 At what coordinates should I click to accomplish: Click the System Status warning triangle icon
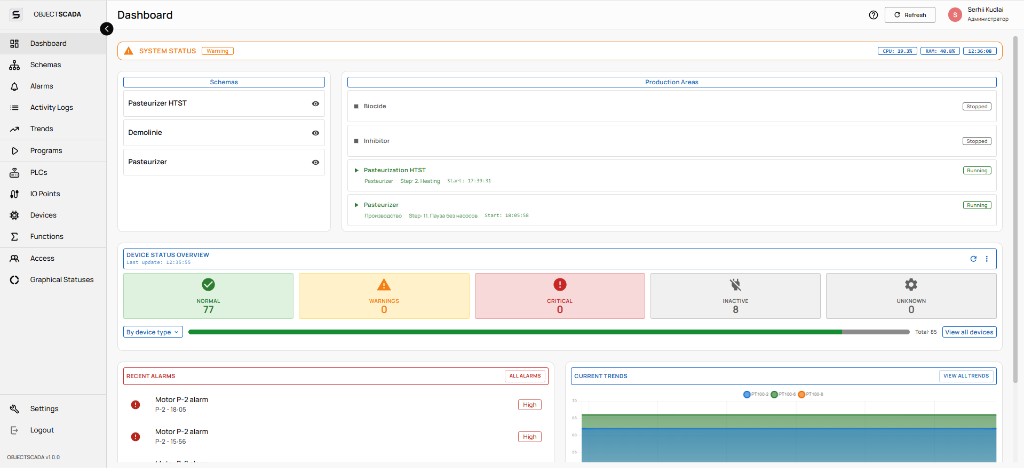click(128, 51)
